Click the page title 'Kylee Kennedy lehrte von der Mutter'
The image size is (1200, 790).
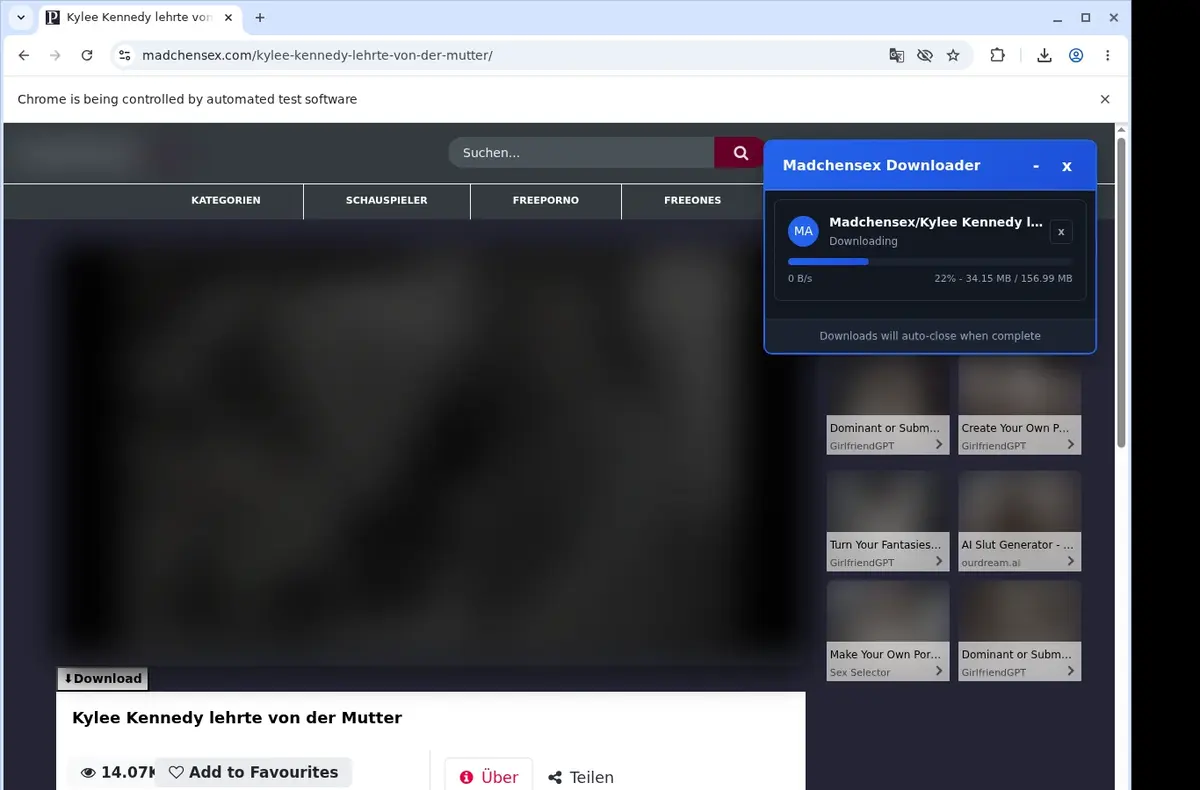pyautogui.click(x=237, y=718)
